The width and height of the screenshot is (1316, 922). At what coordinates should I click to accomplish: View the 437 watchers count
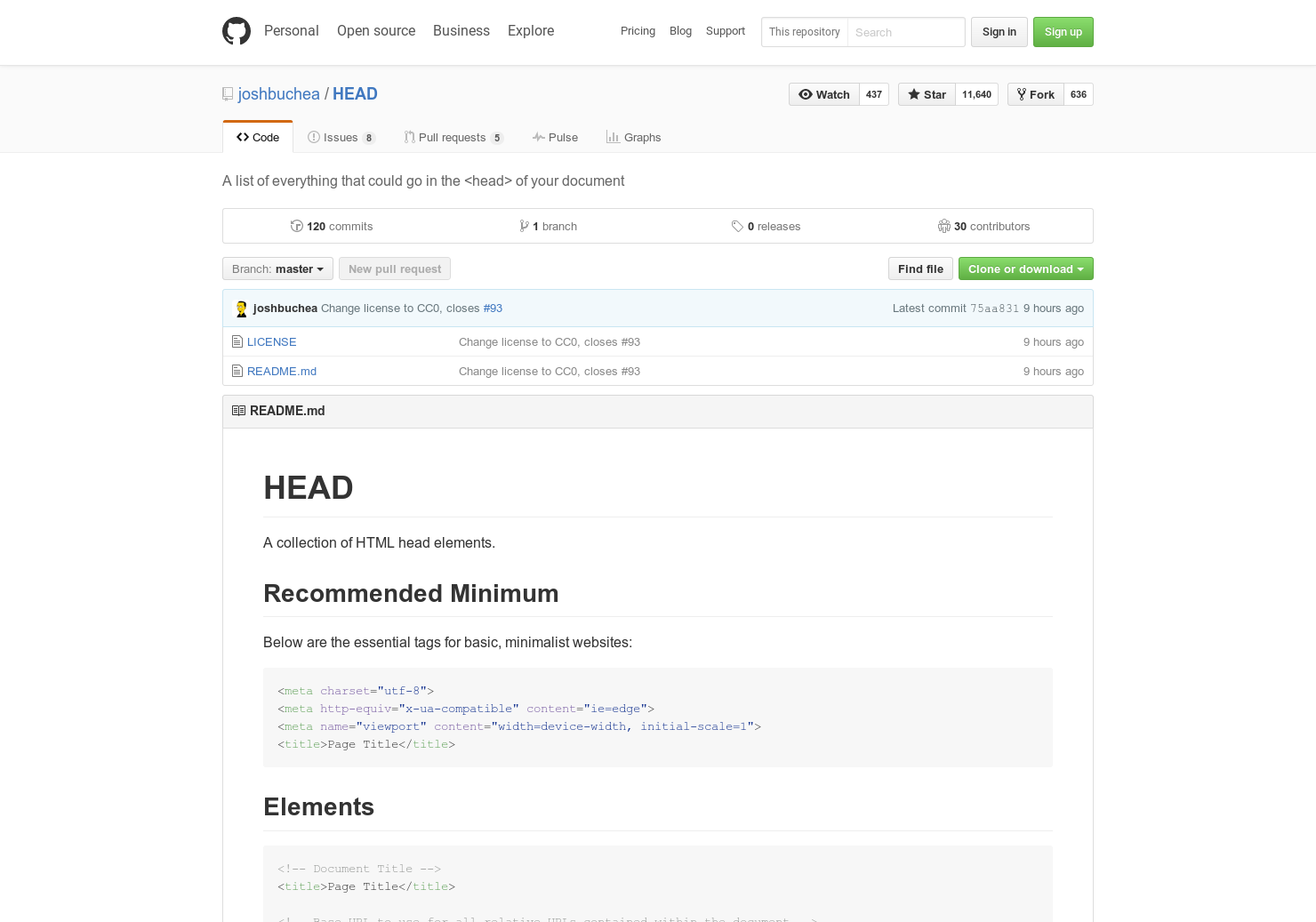(x=874, y=94)
